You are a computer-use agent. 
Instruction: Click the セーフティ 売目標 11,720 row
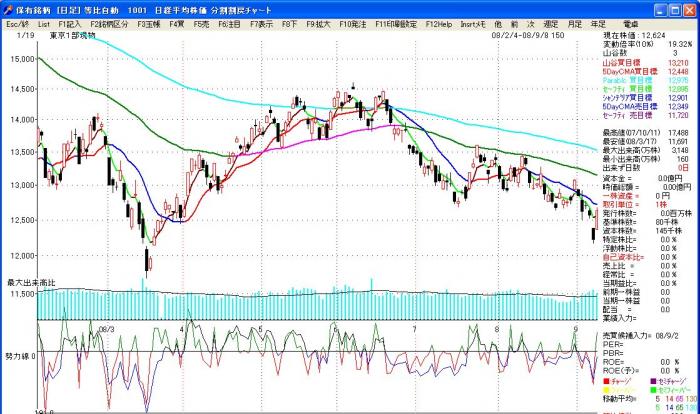click(x=646, y=115)
